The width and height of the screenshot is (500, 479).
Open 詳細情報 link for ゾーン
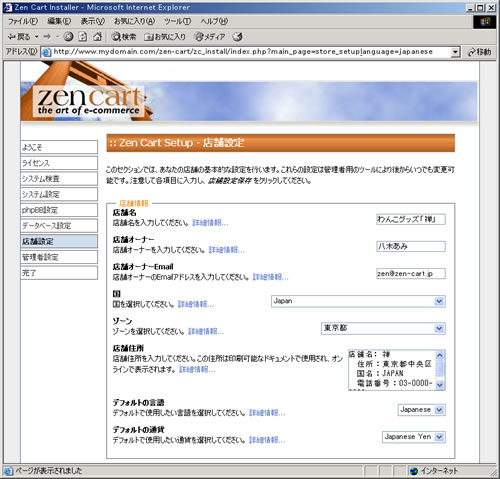click(x=206, y=331)
